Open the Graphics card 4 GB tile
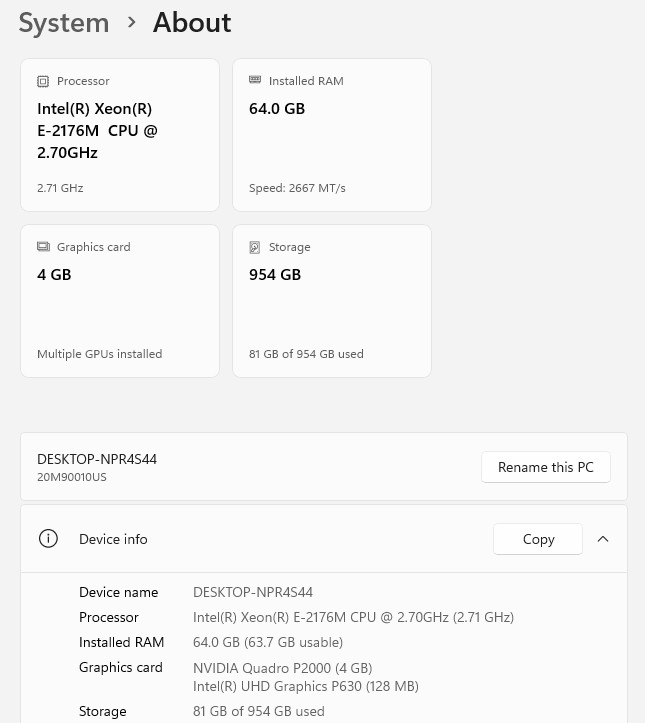Viewport: 645px width, 723px height. (120, 301)
